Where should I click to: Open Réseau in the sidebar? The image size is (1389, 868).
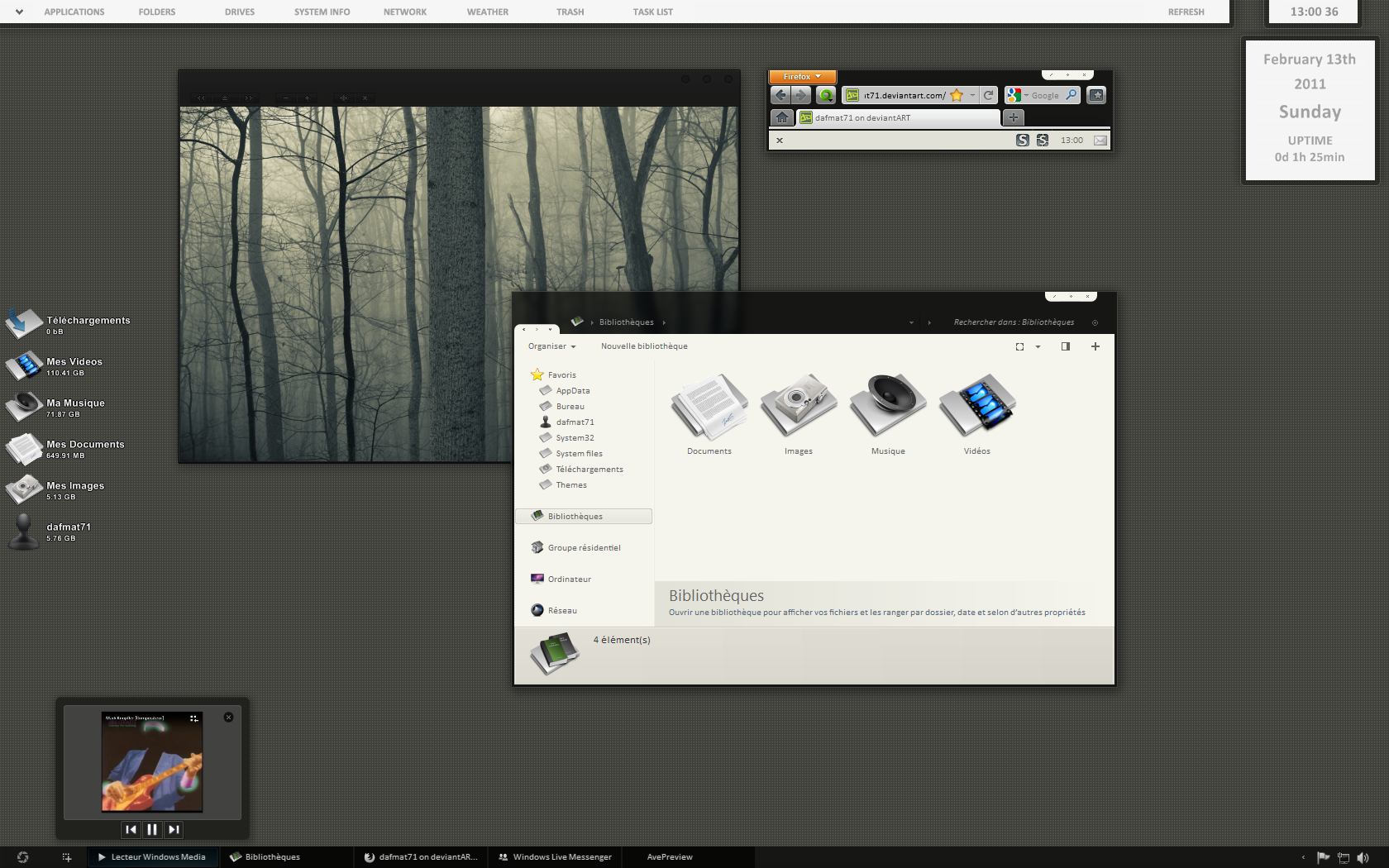554,610
